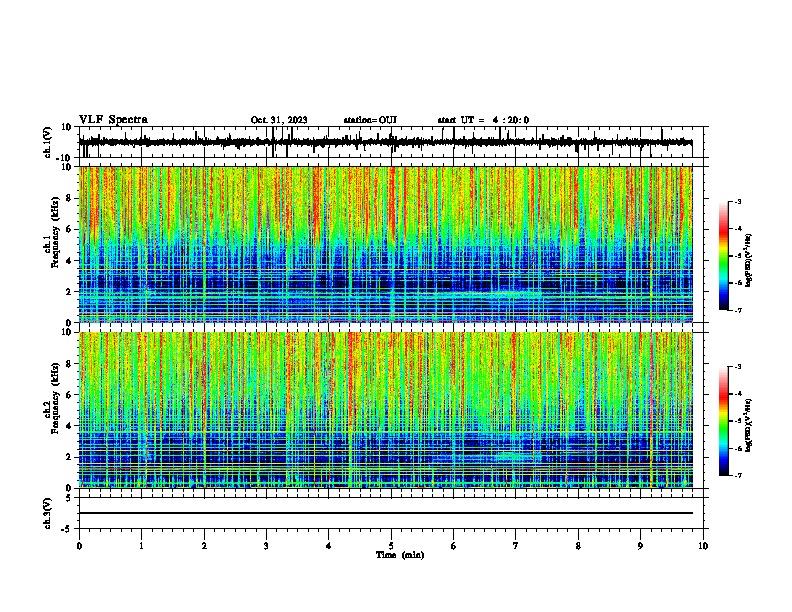Click the time axis tick label '2'
The height and width of the screenshot is (612, 792).
tap(204, 546)
